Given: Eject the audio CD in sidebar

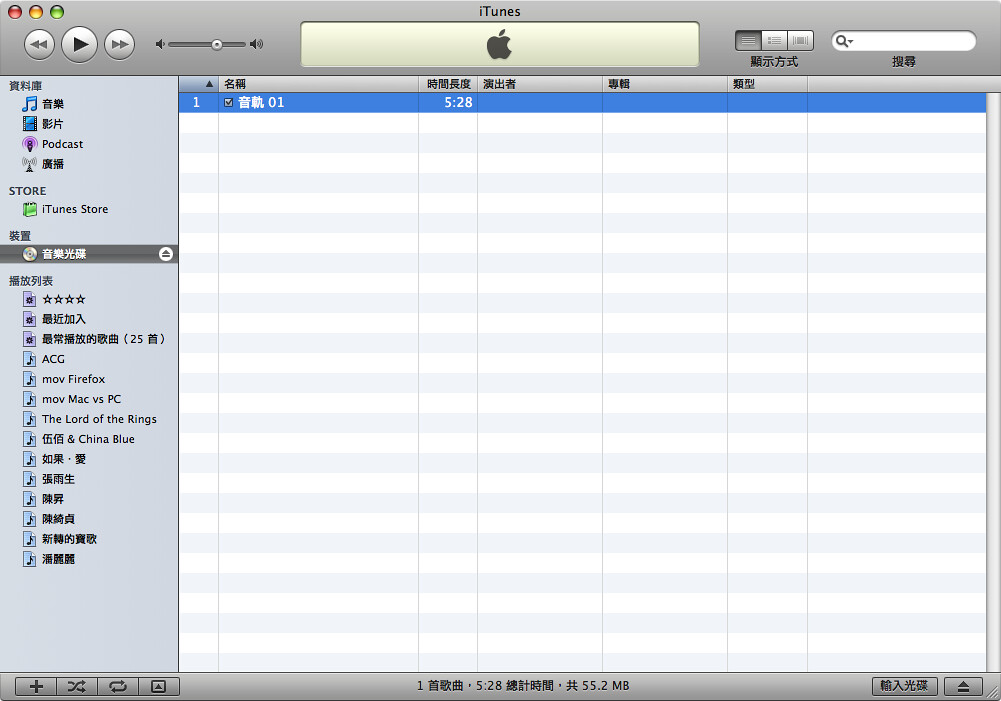Looking at the screenshot, I should click(x=166, y=254).
